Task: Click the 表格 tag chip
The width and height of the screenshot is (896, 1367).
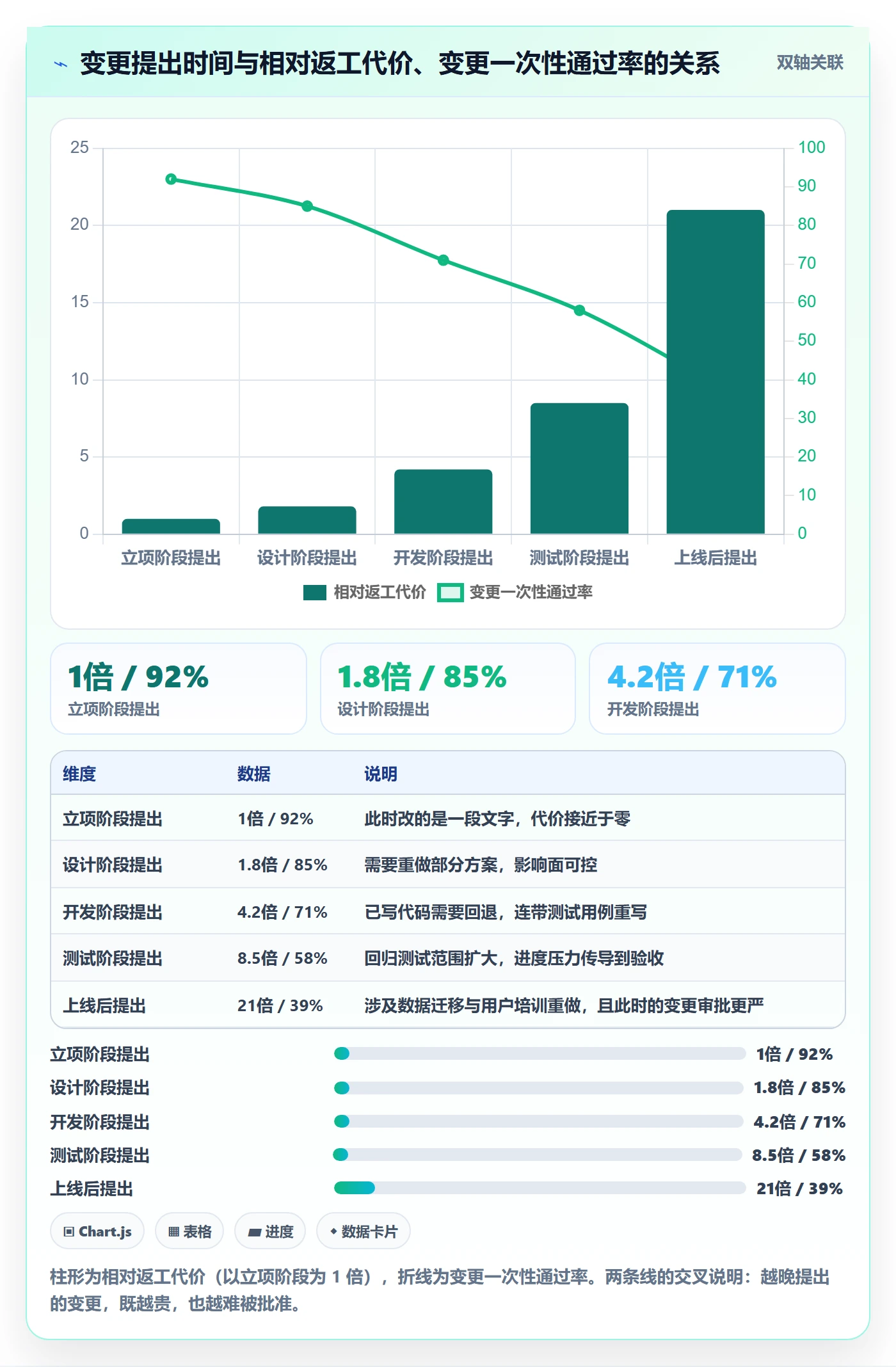Action: [x=189, y=1231]
